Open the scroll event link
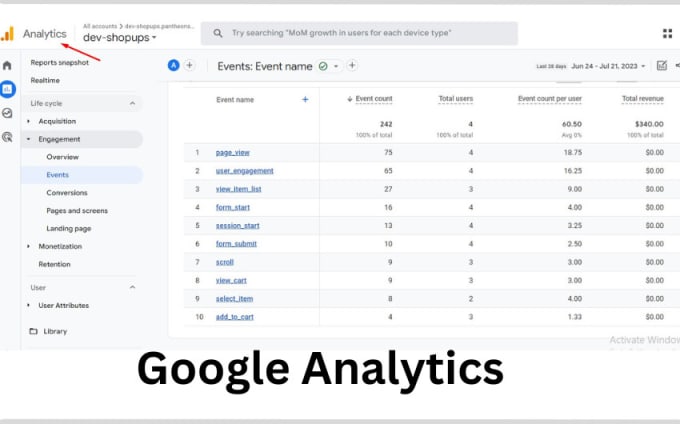 coord(225,262)
